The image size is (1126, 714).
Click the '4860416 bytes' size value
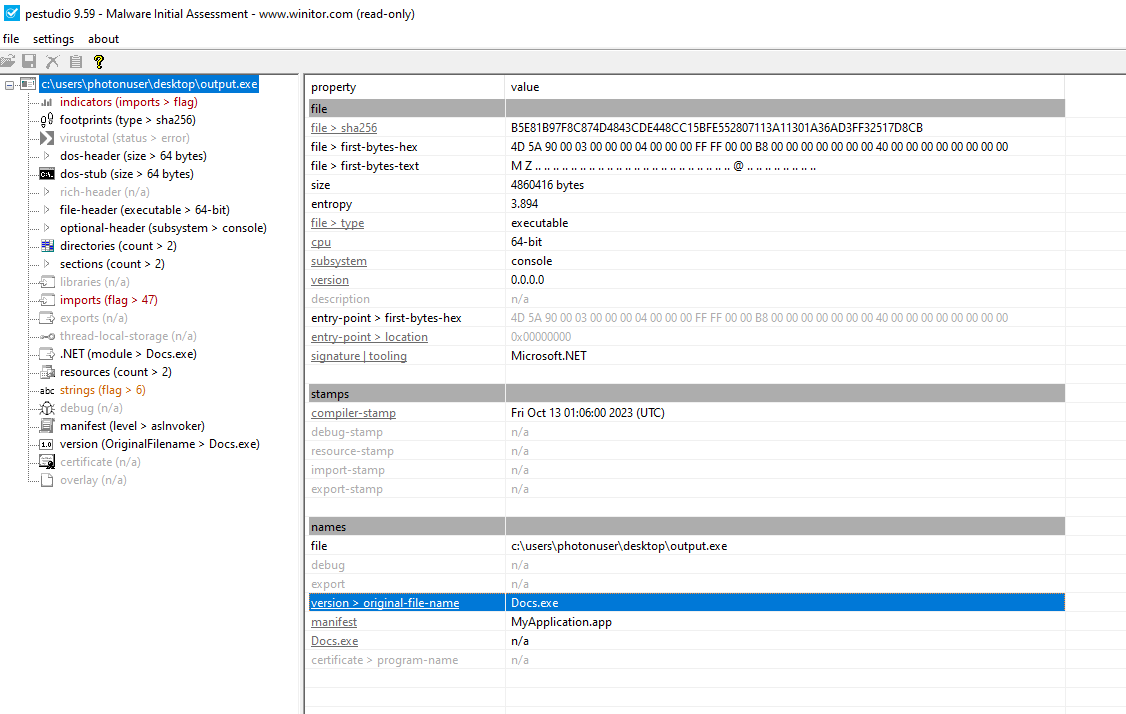(547, 185)
